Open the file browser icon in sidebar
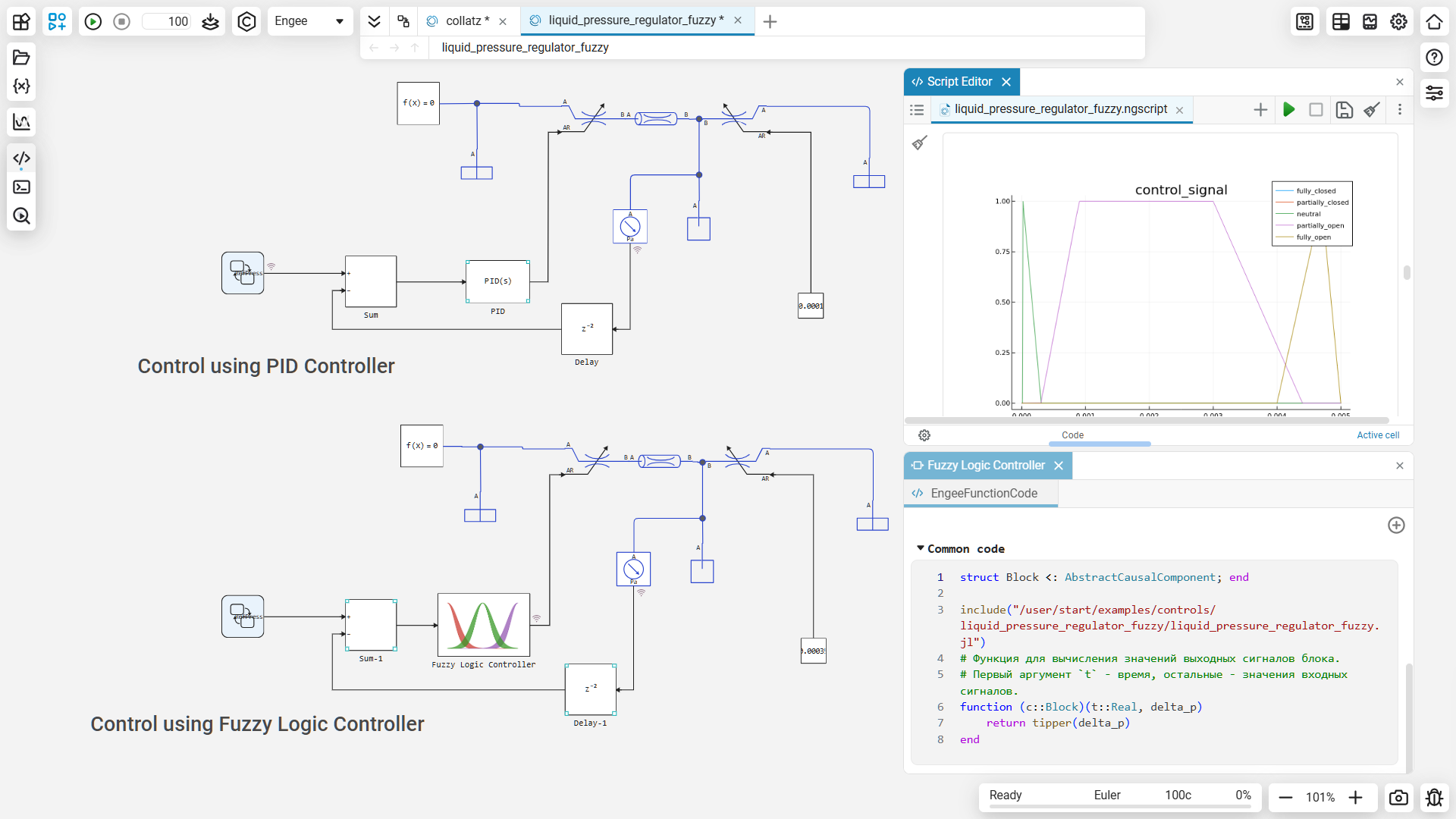This screenshot has width=1456, height=819. [x=21, y=58]
